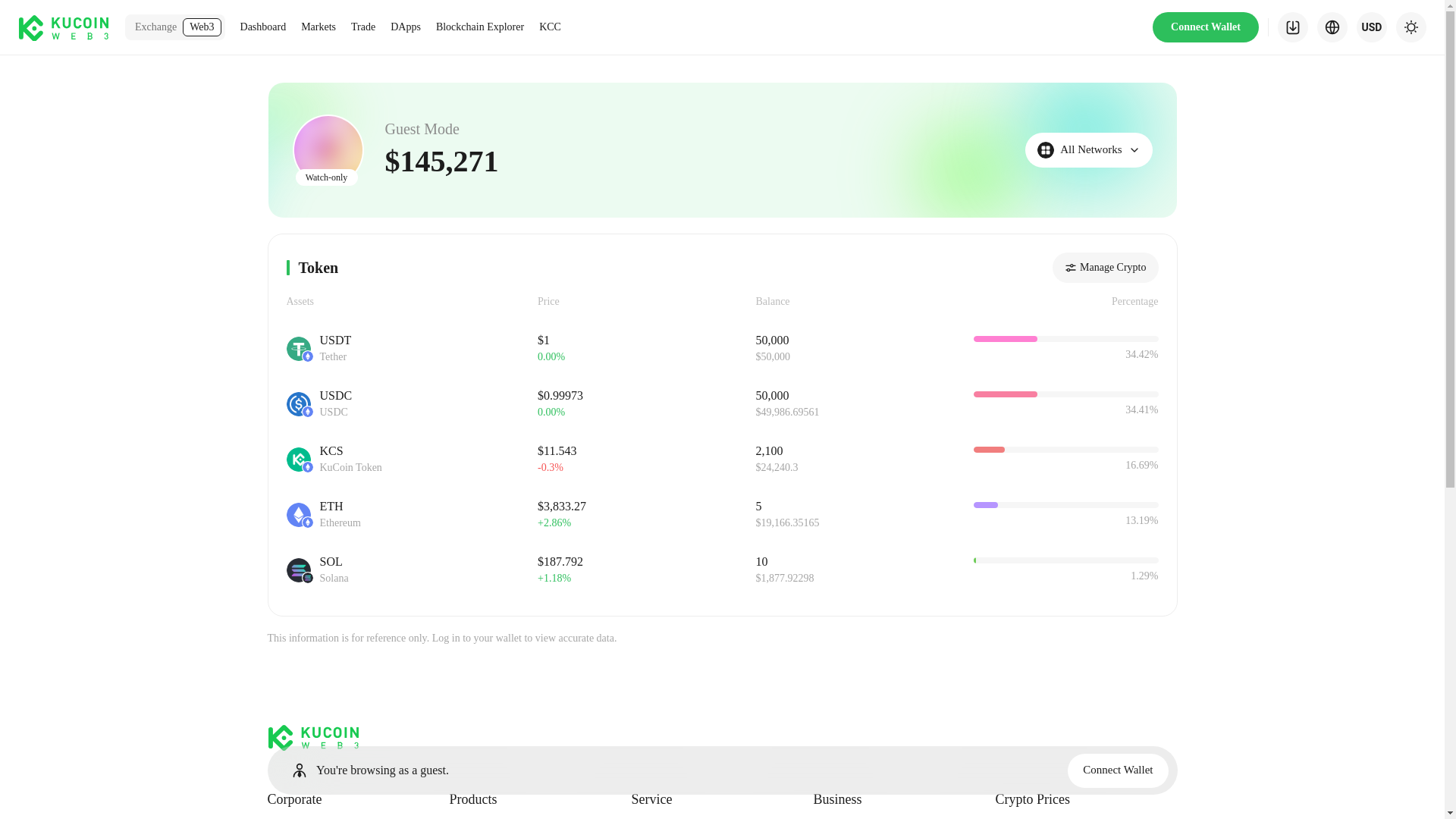
Task: Click the SOL 1.29% percentage bar
Action: (x=1065, y=560)
